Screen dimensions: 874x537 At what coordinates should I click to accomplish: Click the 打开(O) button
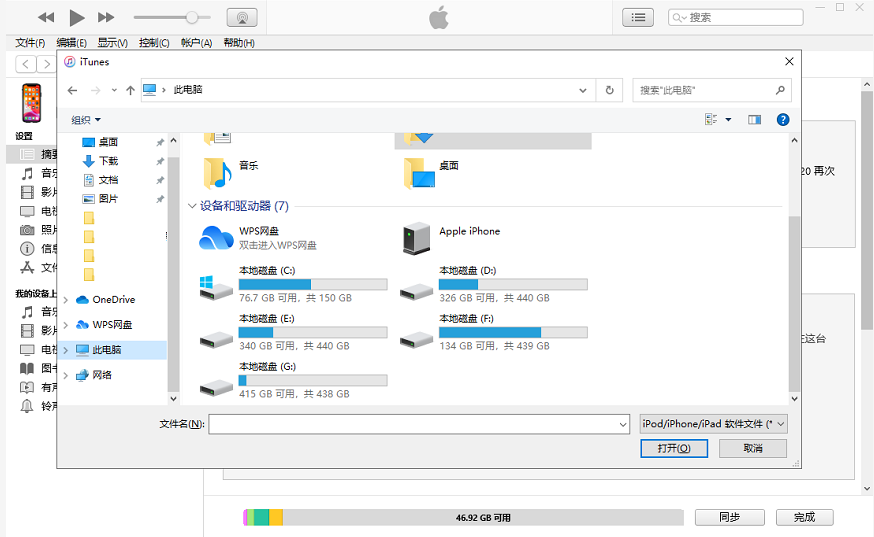coord(674,449)
